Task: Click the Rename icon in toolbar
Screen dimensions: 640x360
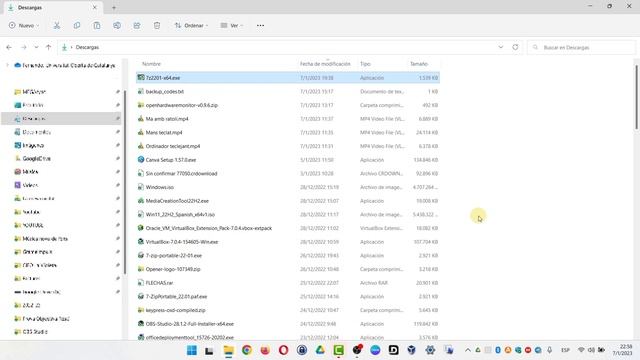Action: (117, 25)
